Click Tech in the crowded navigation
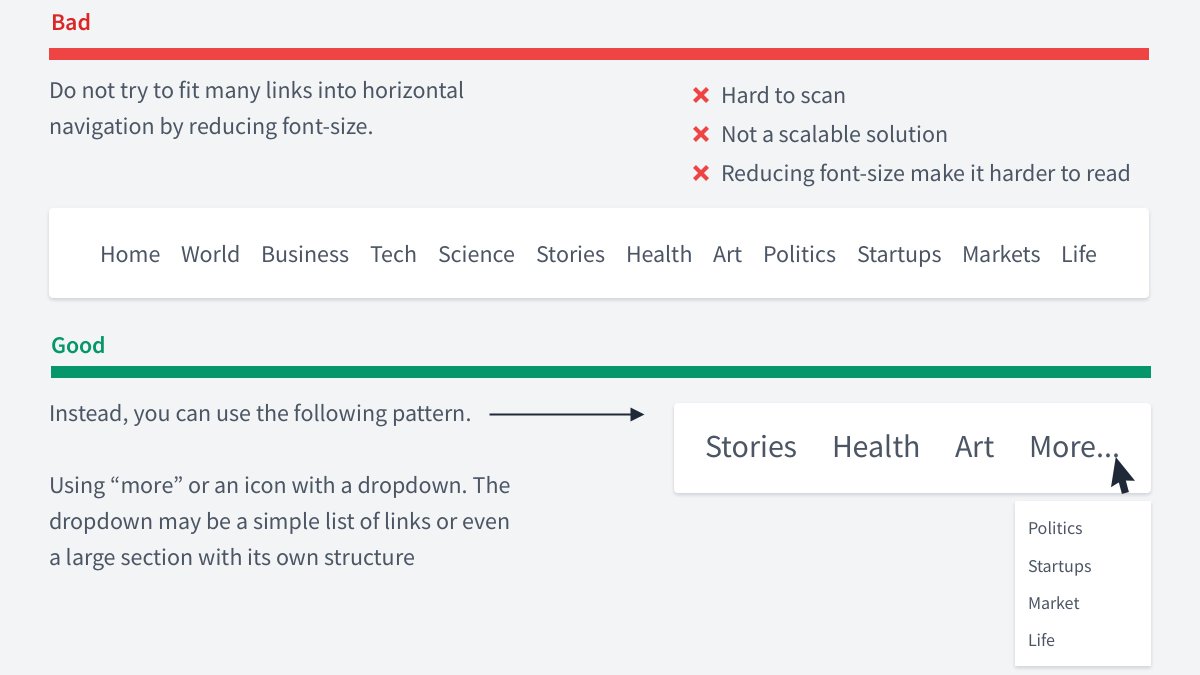This screenshot has height=675, width=1200. point(393,254)
